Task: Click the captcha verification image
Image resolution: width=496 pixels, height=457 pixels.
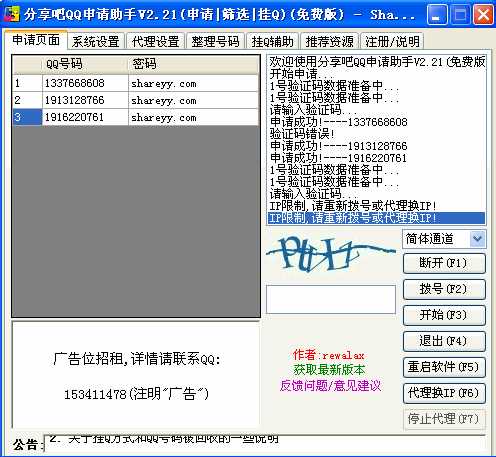Action: pyautogui.click(x=331, y=254)
